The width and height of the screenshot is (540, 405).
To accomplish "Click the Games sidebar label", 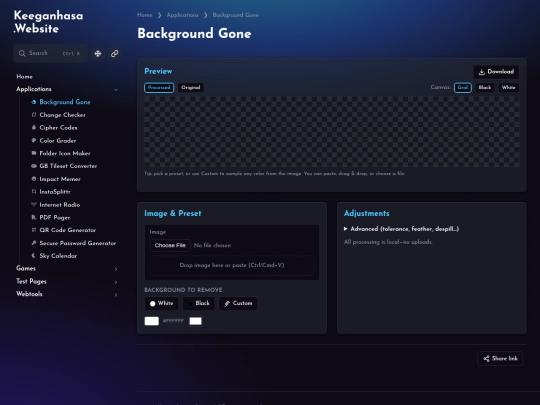I will 26,268.
